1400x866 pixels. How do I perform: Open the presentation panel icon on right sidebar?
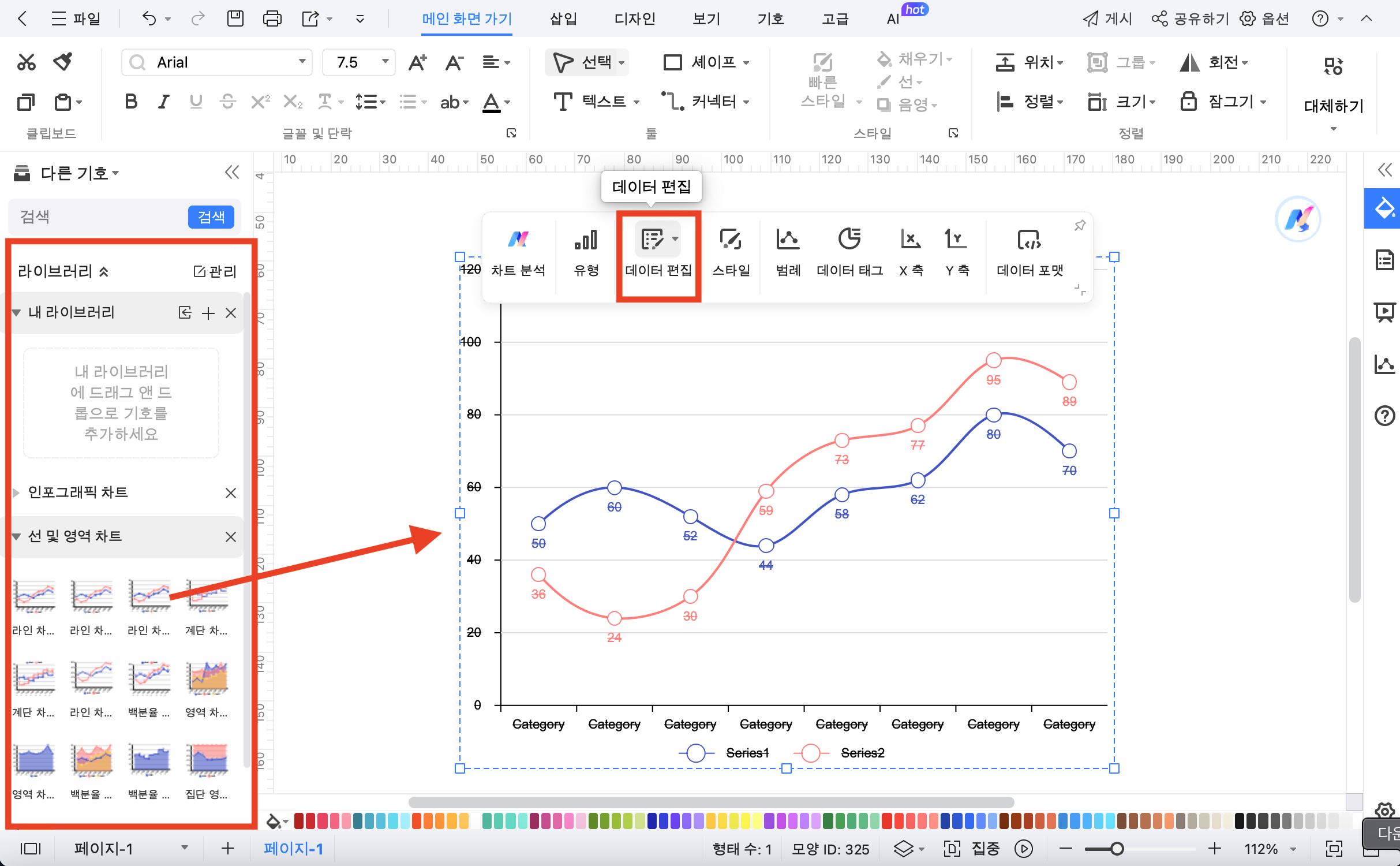pos(1384,312)
